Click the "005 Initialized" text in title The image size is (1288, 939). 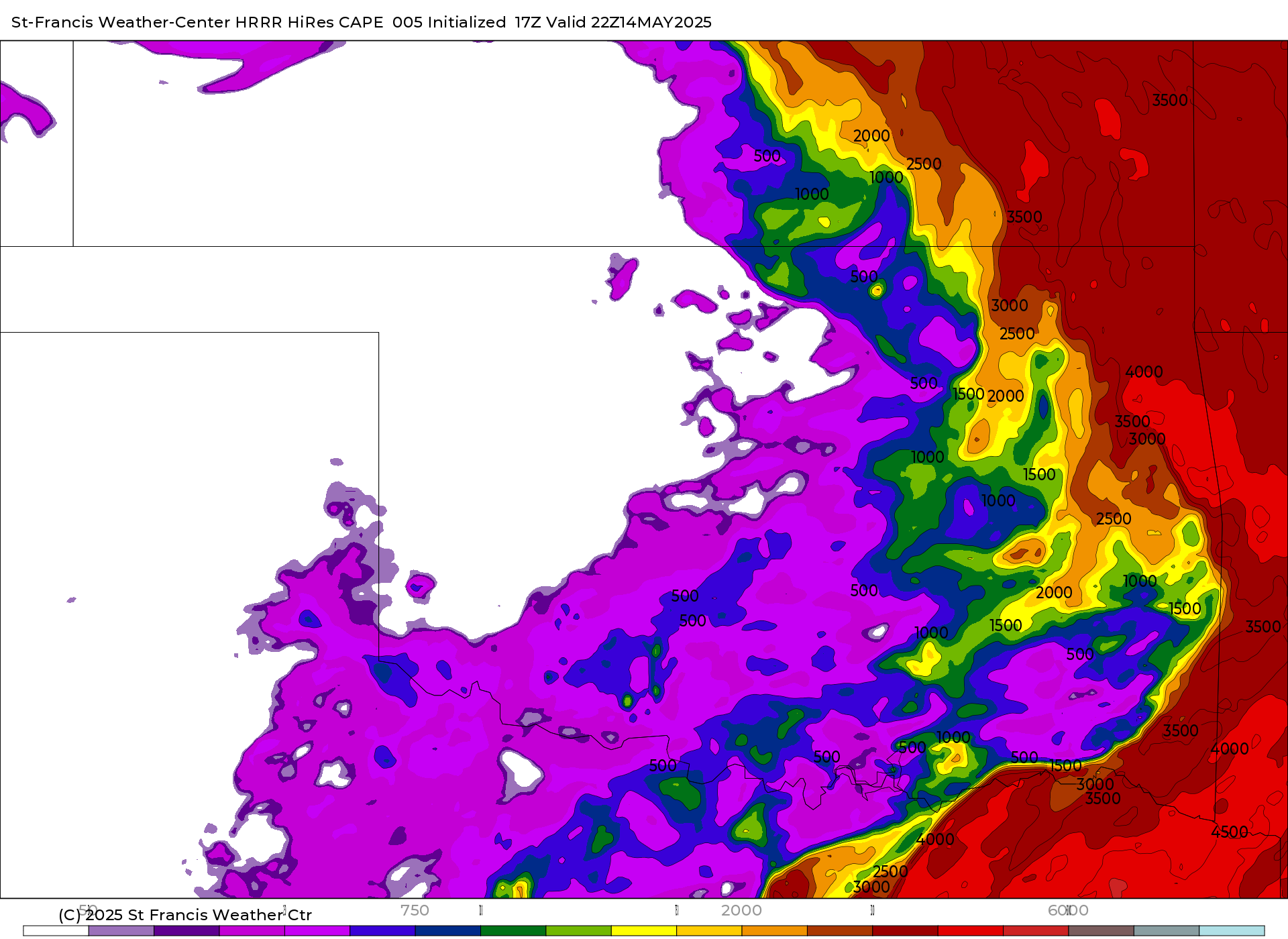point(449,22)
